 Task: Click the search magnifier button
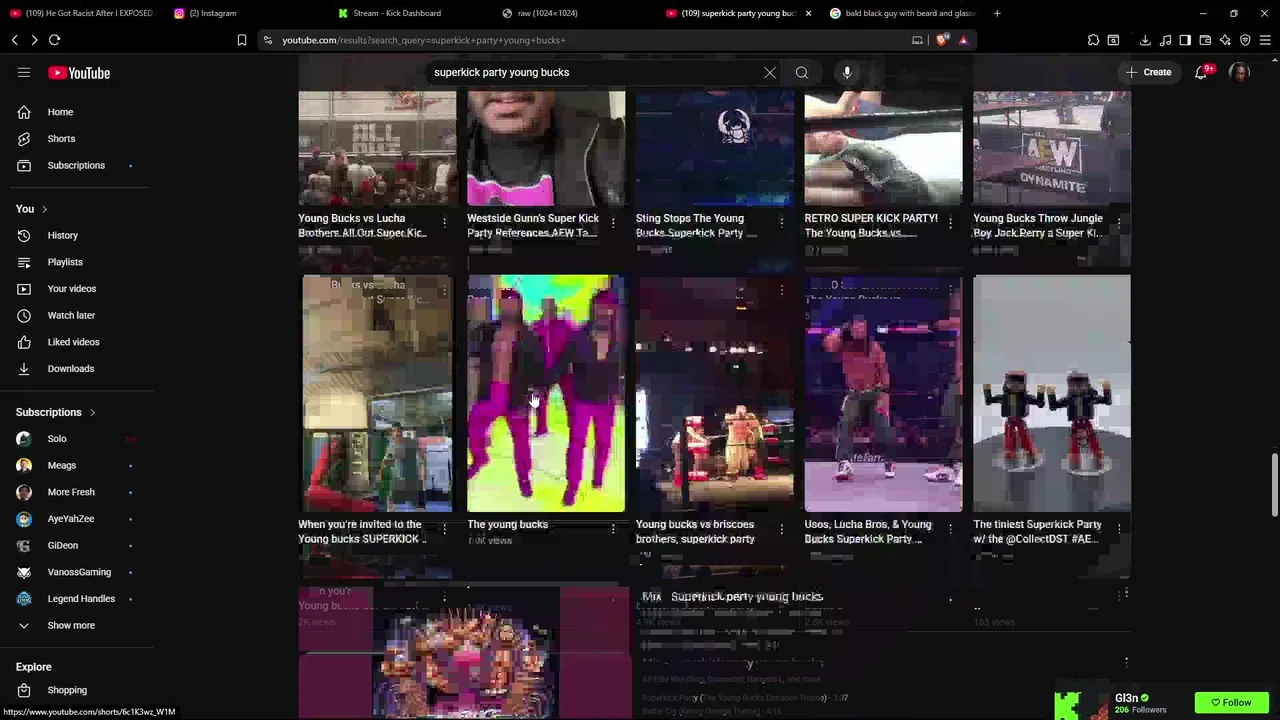click(x=802, y=72)
